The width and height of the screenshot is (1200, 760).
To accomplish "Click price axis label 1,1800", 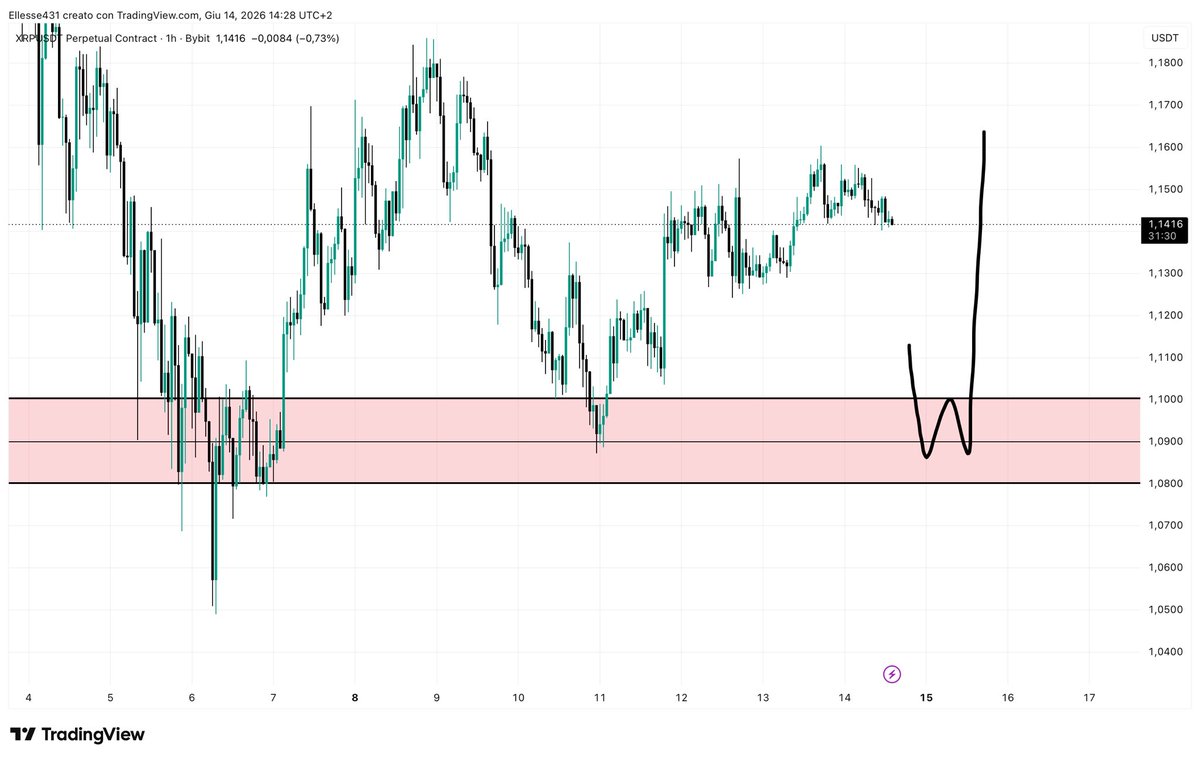I will click(1165, 62).
